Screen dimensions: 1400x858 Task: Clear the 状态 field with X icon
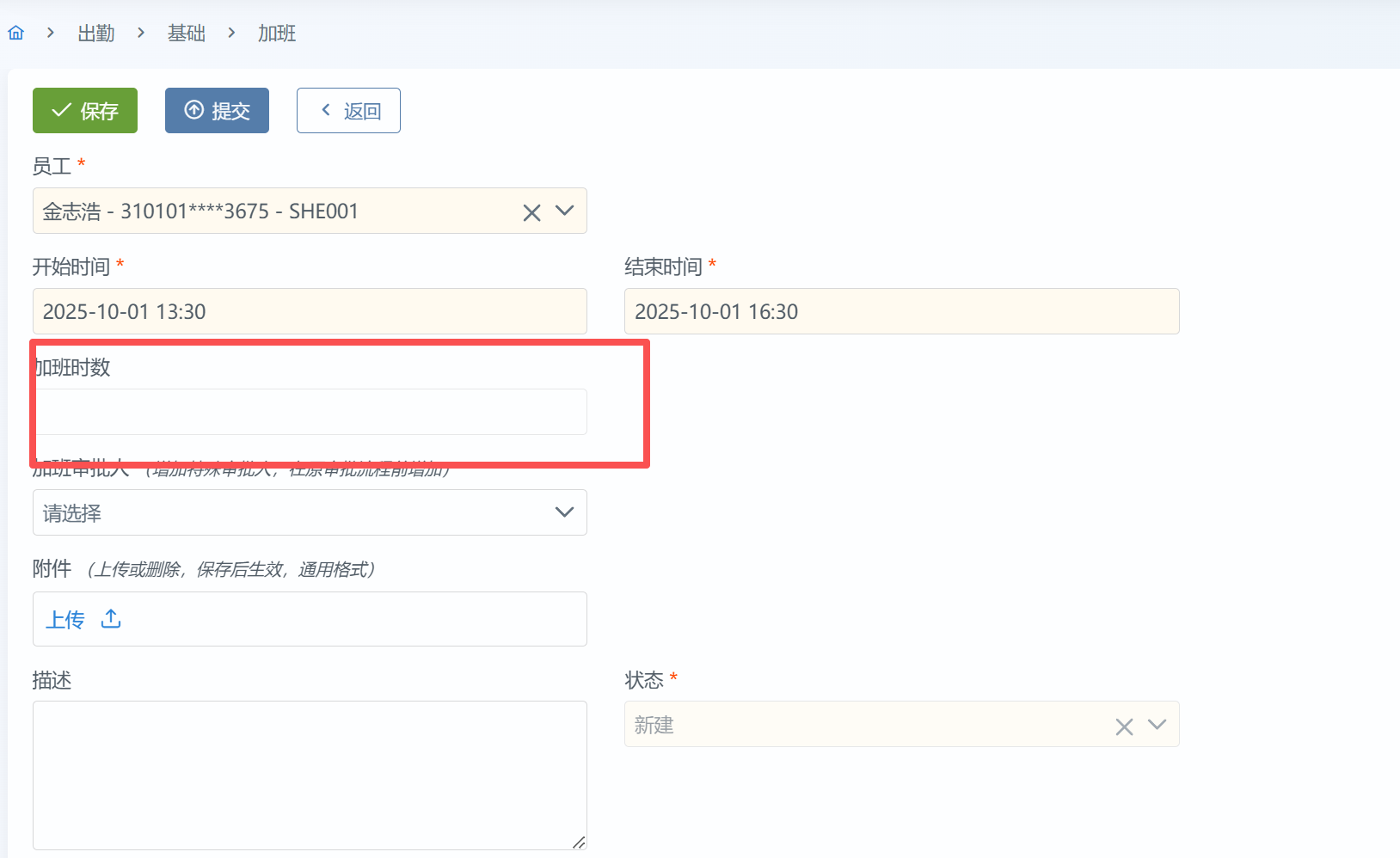1123,726
